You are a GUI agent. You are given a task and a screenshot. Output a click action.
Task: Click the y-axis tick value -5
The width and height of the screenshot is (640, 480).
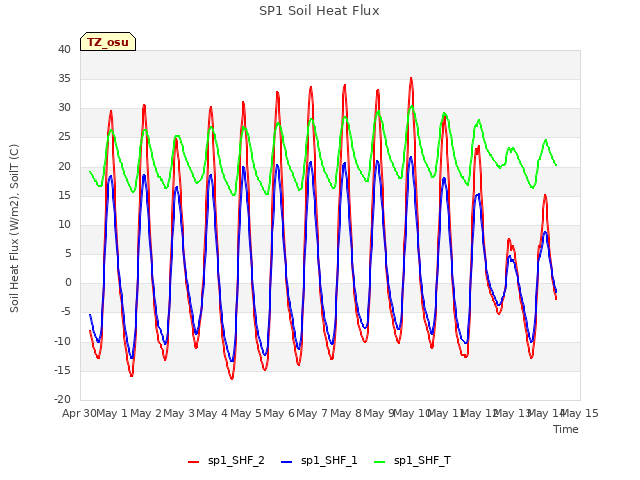click(x=66, y=312)
